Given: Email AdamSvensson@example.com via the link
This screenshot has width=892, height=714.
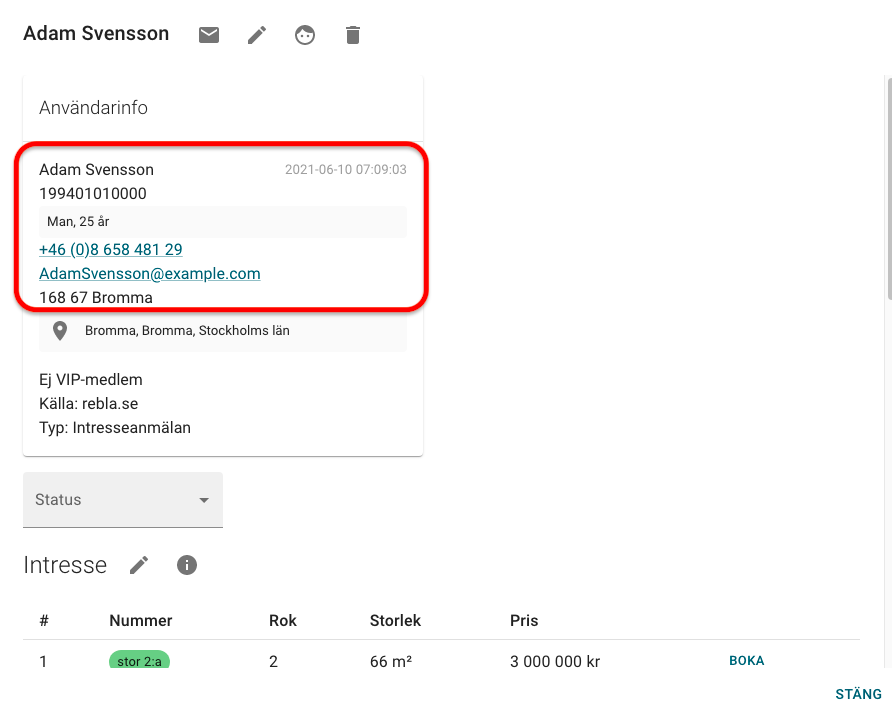Looking at the screenshot, I should (x=149, y=273).
